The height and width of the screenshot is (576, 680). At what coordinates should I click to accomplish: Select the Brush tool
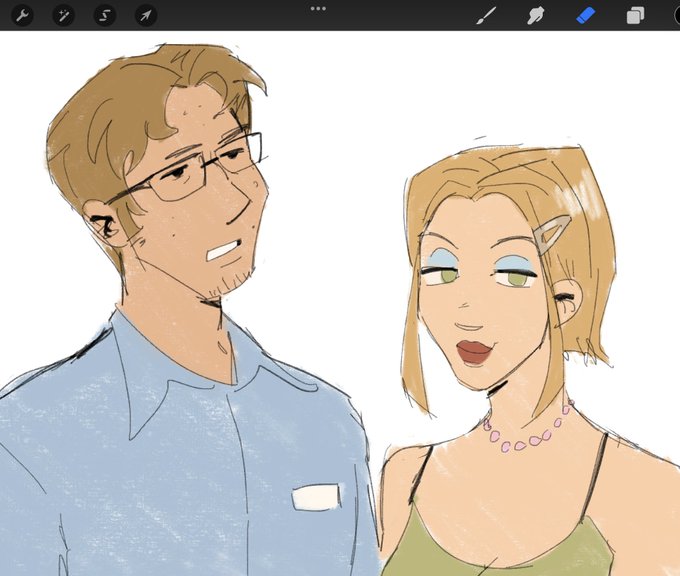pyautogui.click(x=486, y=16)
